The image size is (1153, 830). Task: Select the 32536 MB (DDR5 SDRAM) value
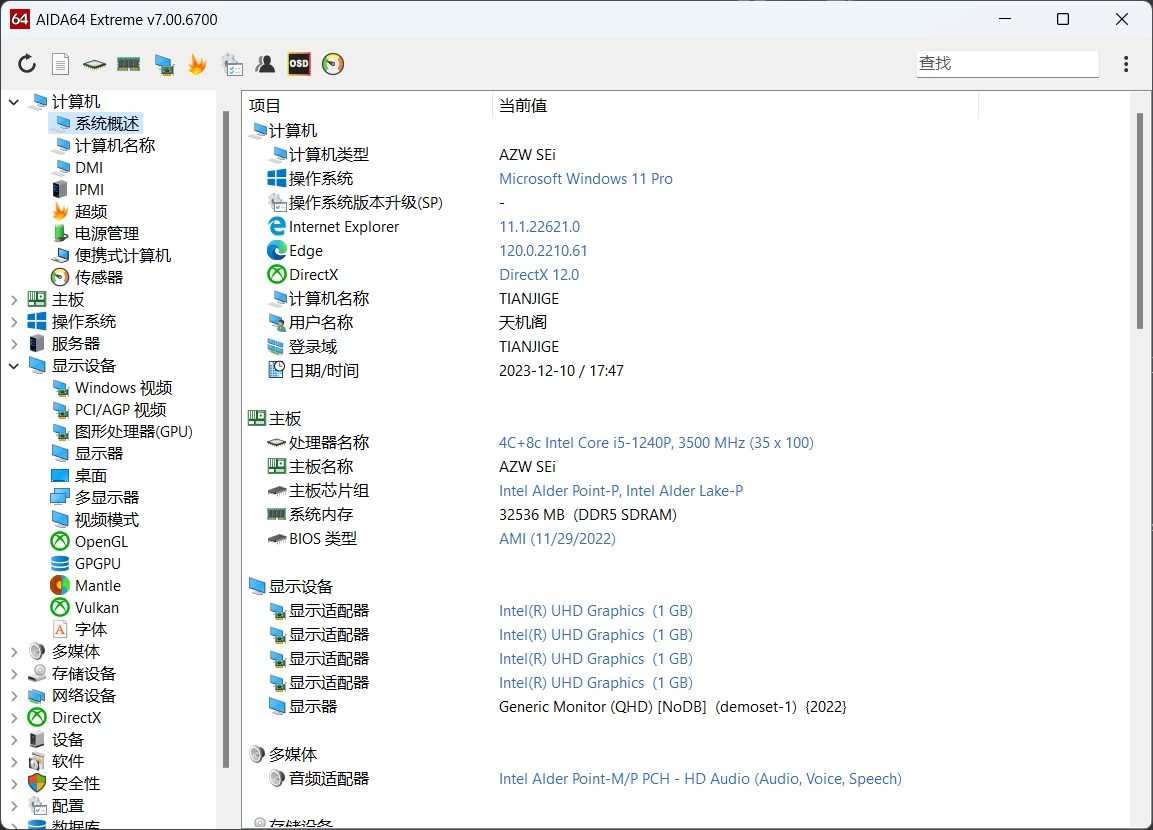(x=588, y=515)
